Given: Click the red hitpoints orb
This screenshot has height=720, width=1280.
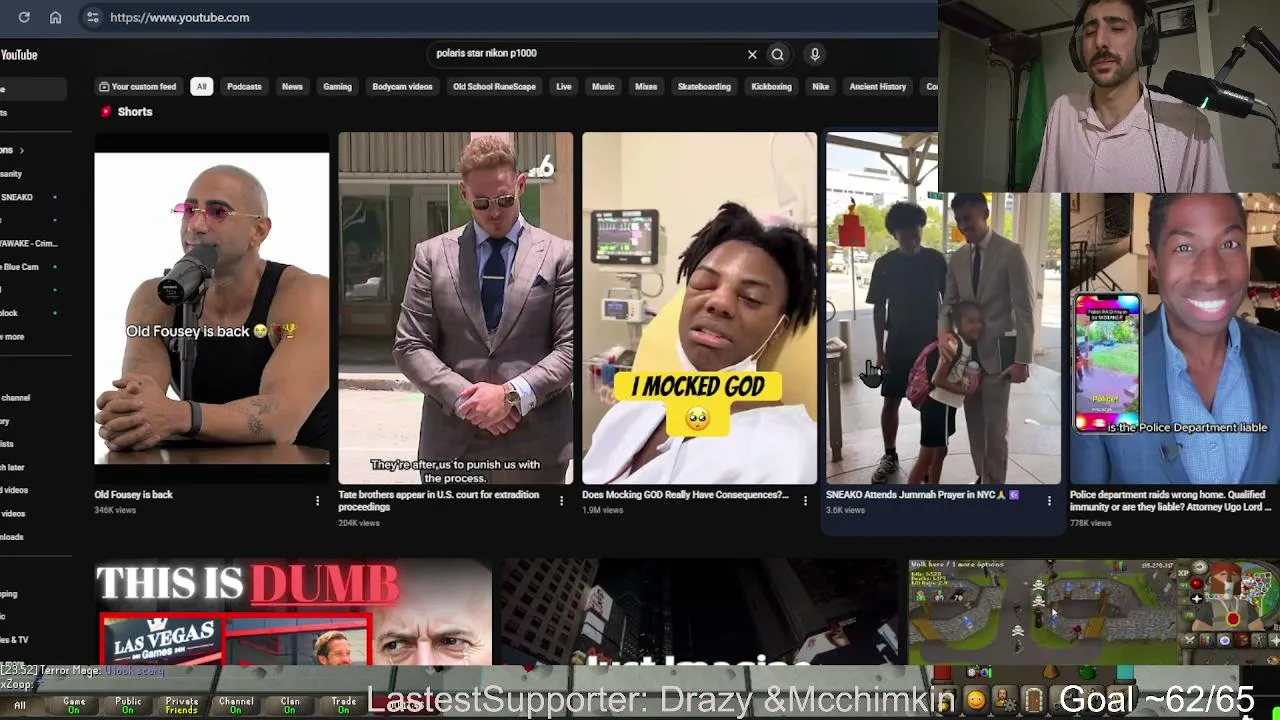Looking at the screenshot, I should tap(1197, 584).
